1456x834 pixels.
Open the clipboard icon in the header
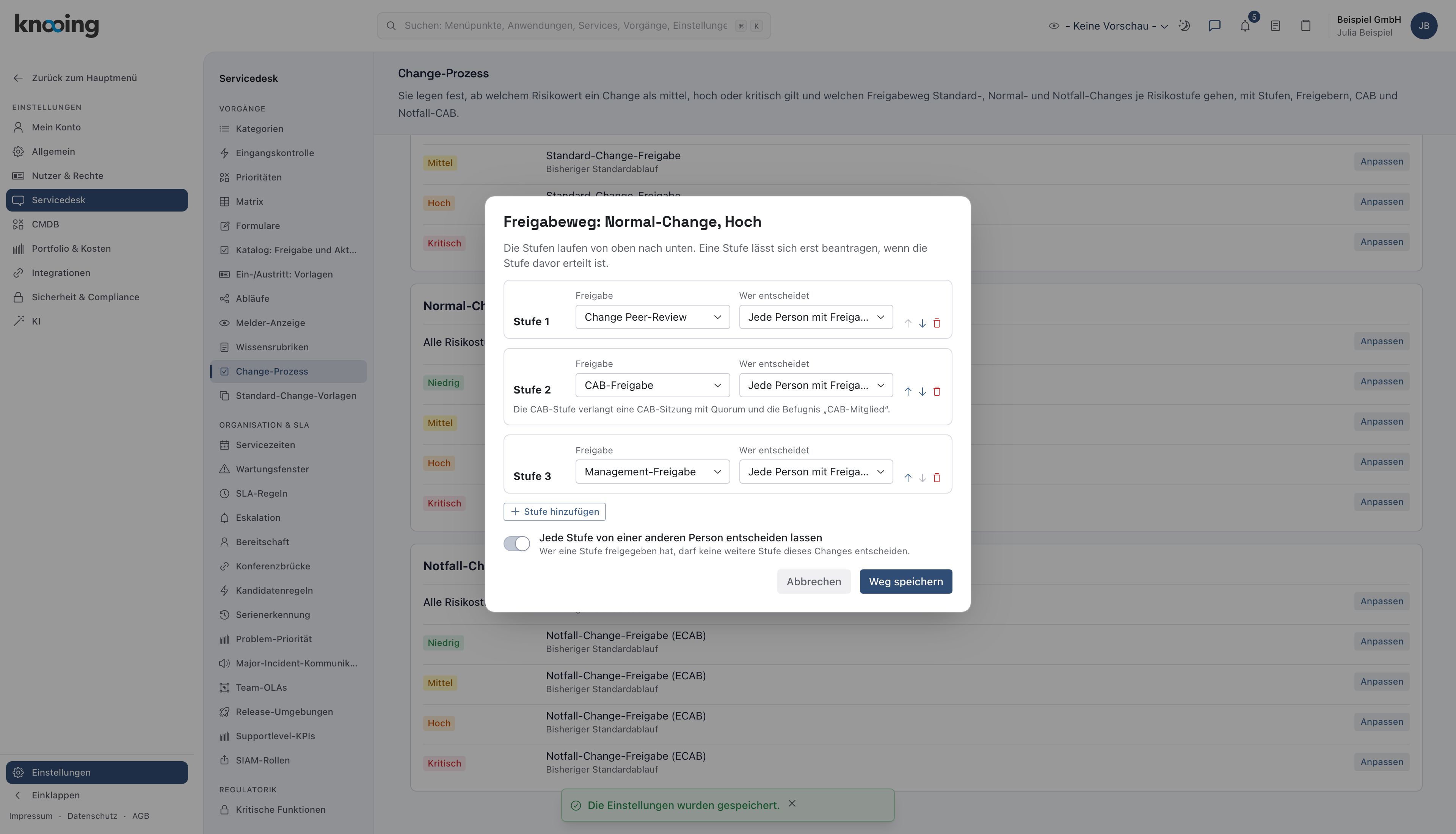1306,26
